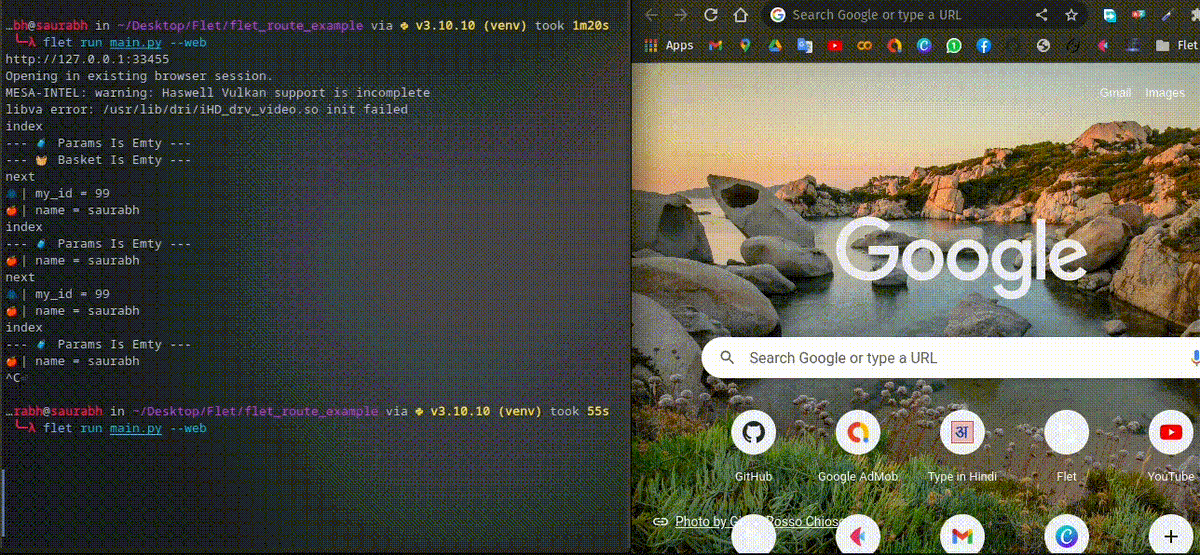Bookmark this page with the star icon
This screenshot has width=1200, height=555.
[x=1071, y=15]
